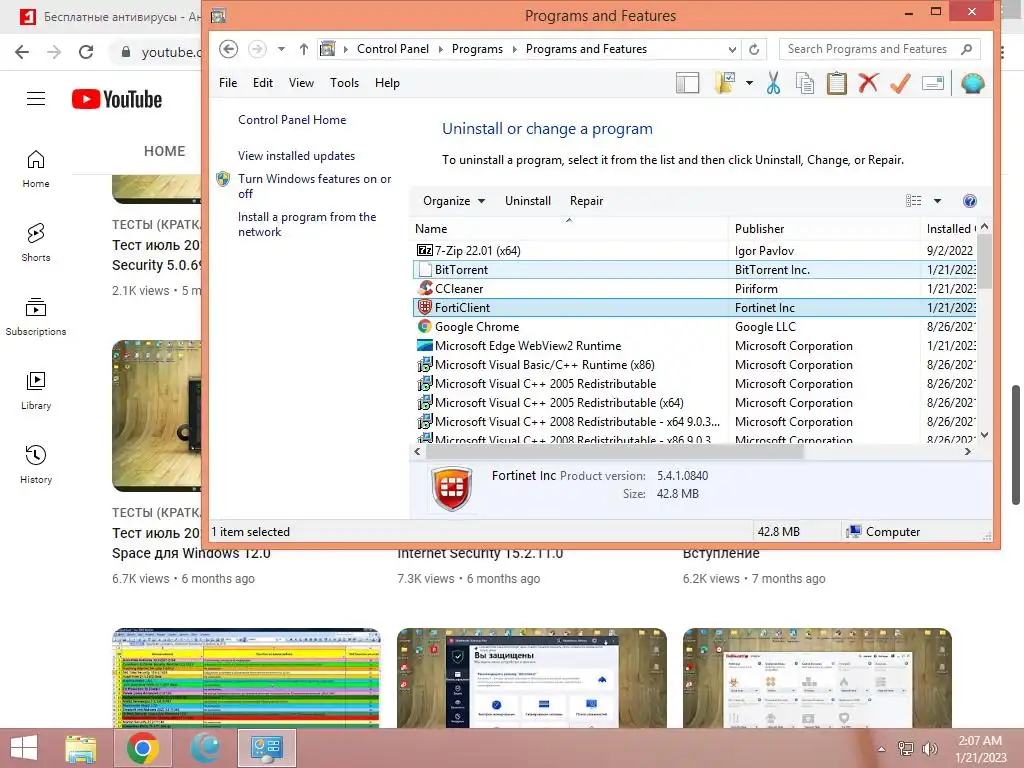Screen dimensions: 1024x768
Task: Open the folder options toolbar dropdown arrow
Action: [749, 83]
